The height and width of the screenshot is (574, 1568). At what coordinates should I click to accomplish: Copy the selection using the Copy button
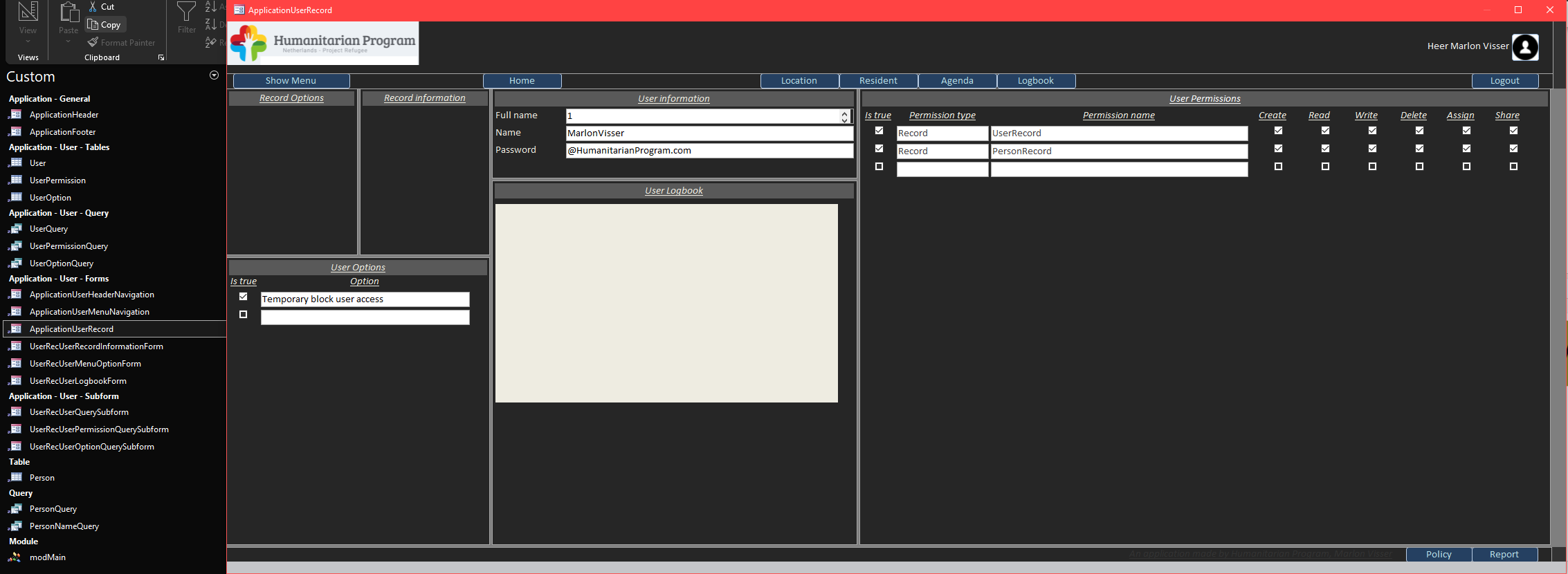point(105,25)
